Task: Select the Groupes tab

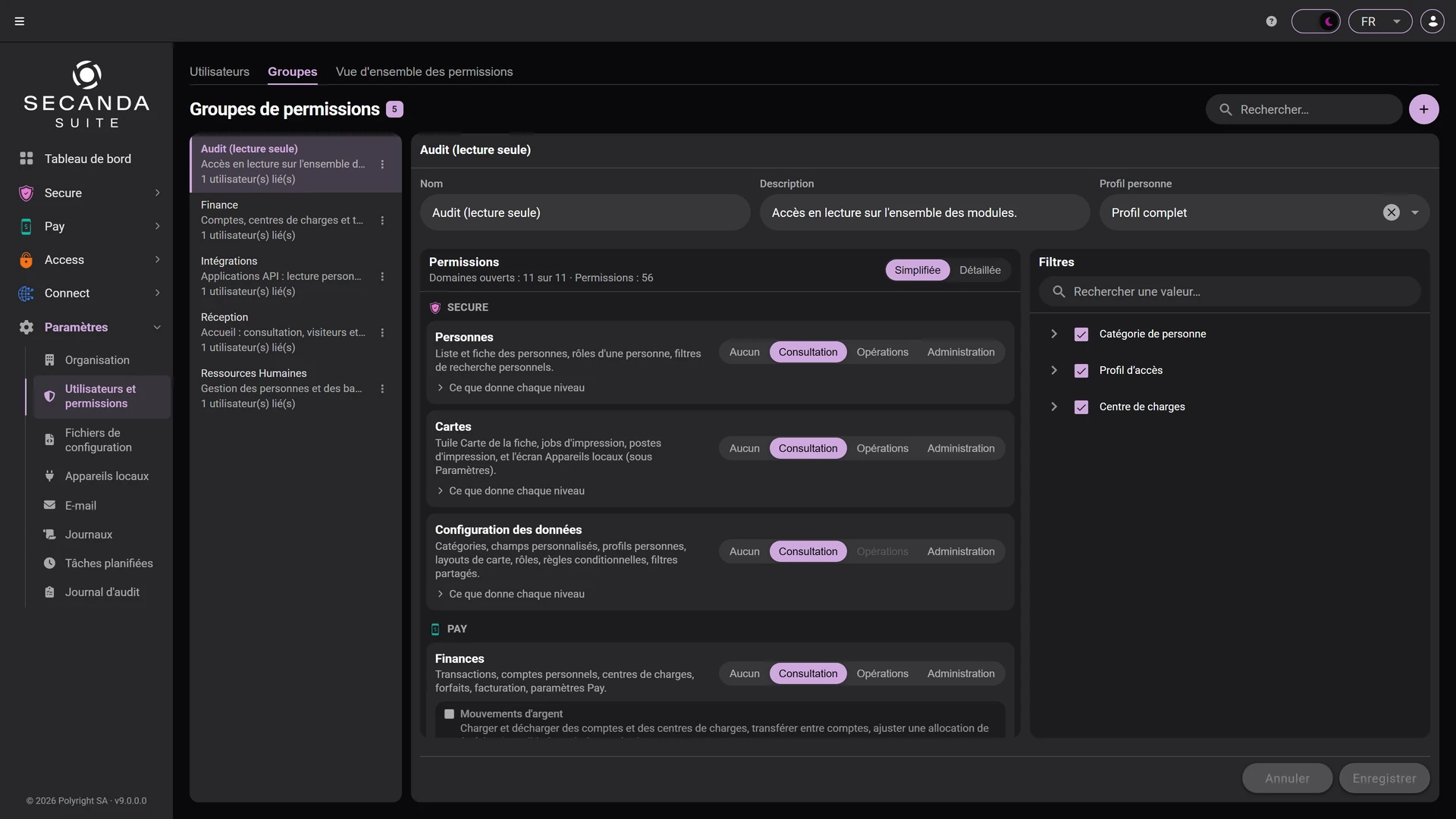Action: coord(292,71)
